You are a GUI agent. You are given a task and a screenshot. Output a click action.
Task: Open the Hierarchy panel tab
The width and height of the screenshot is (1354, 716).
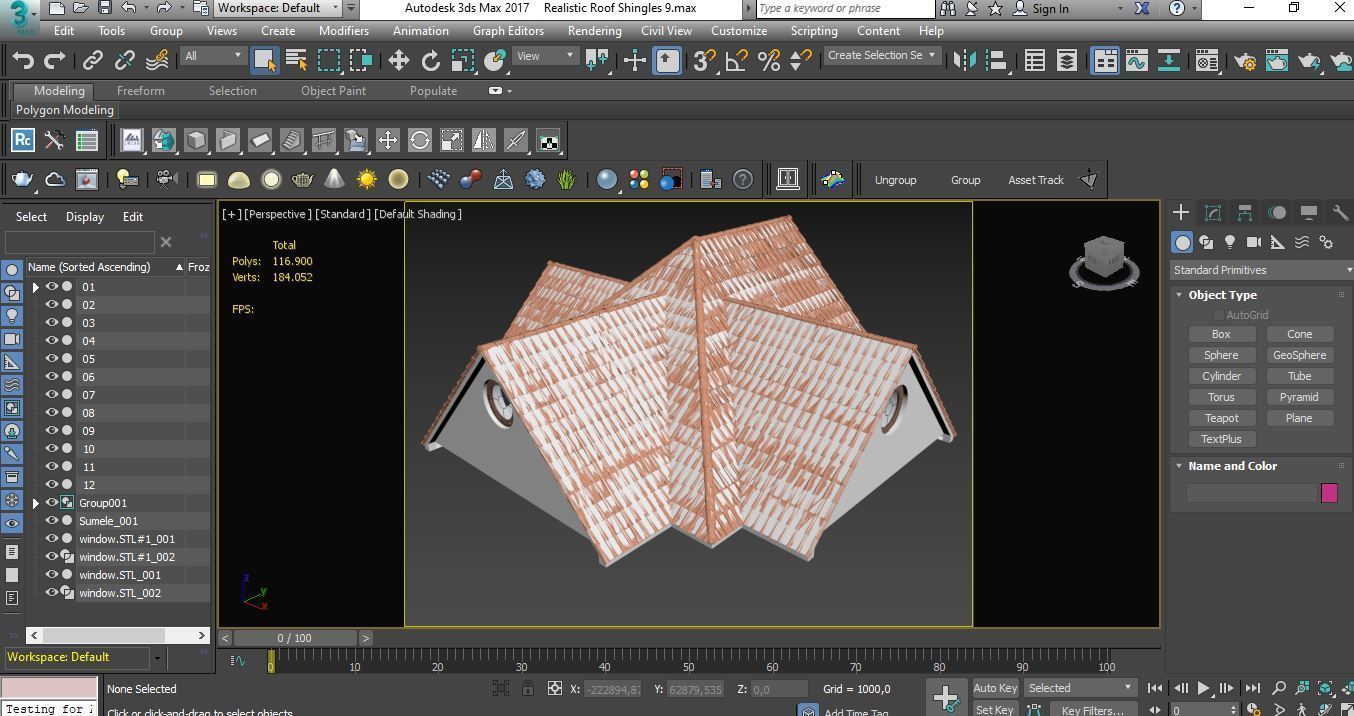click(x=1245, y=212)
